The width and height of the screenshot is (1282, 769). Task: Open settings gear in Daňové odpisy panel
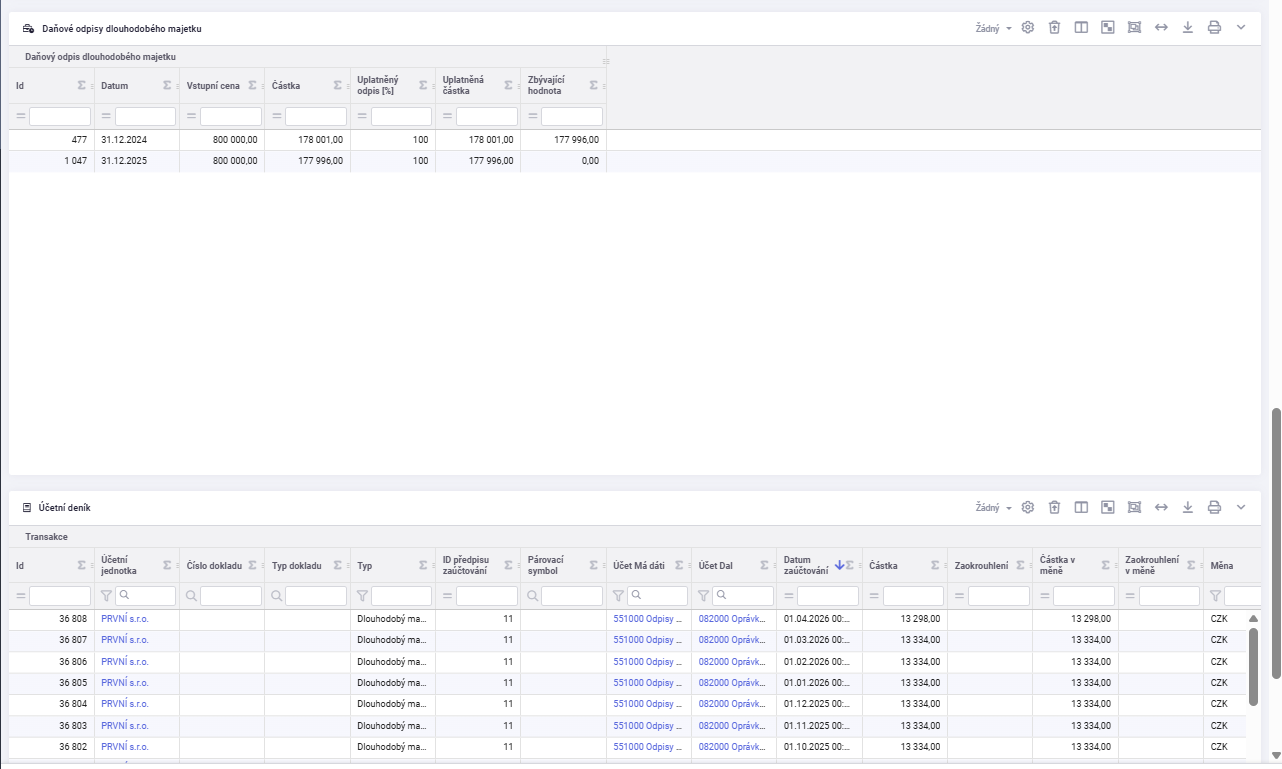[1027, 28]
